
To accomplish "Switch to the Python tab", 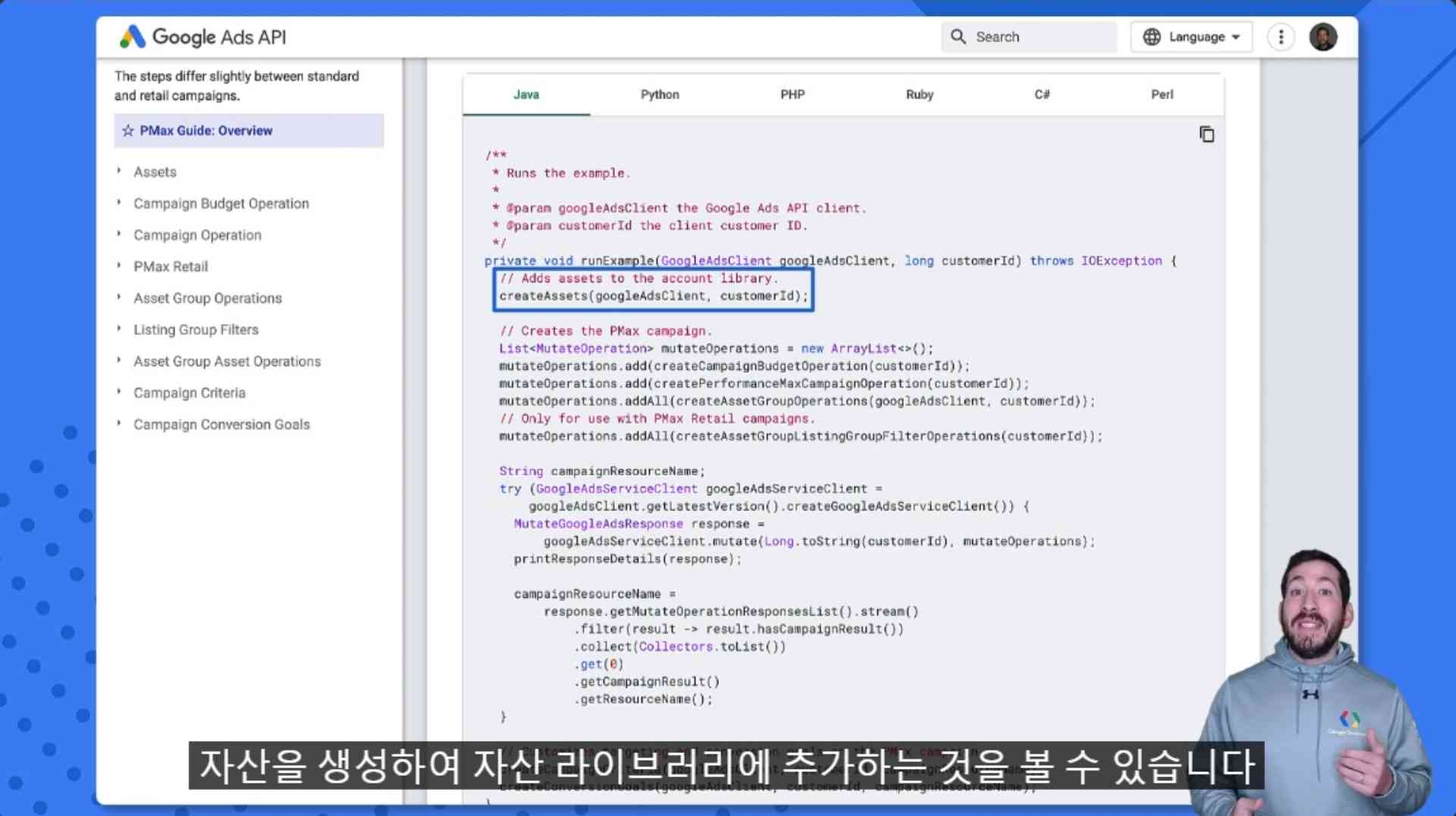I will (x=659, y=94).
